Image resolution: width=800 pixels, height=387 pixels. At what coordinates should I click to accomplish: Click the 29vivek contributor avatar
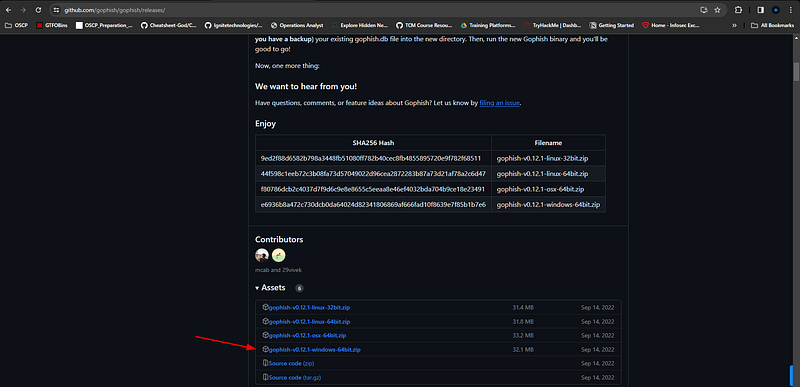tap(279, 255)
